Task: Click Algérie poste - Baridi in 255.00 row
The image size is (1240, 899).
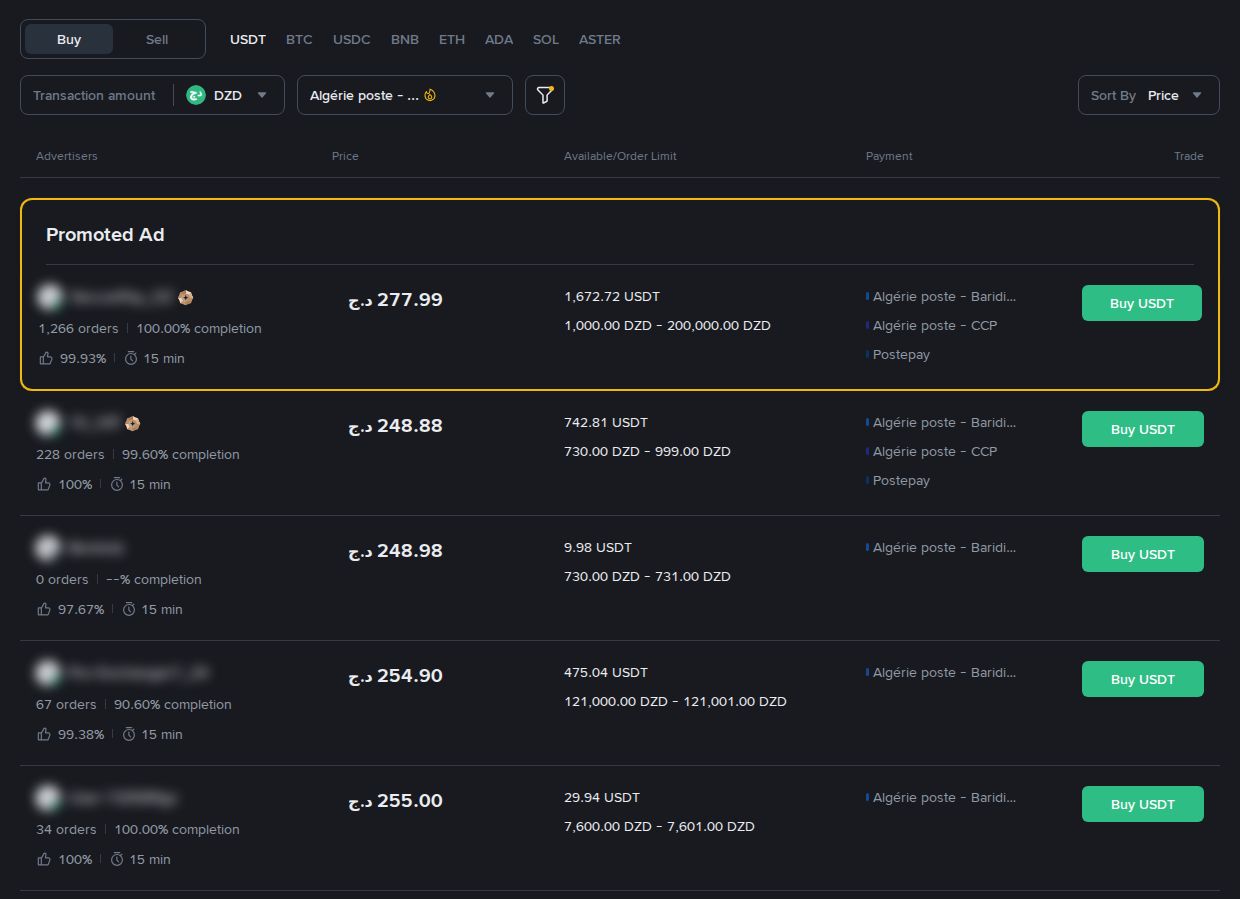Action: coord(944,798)
